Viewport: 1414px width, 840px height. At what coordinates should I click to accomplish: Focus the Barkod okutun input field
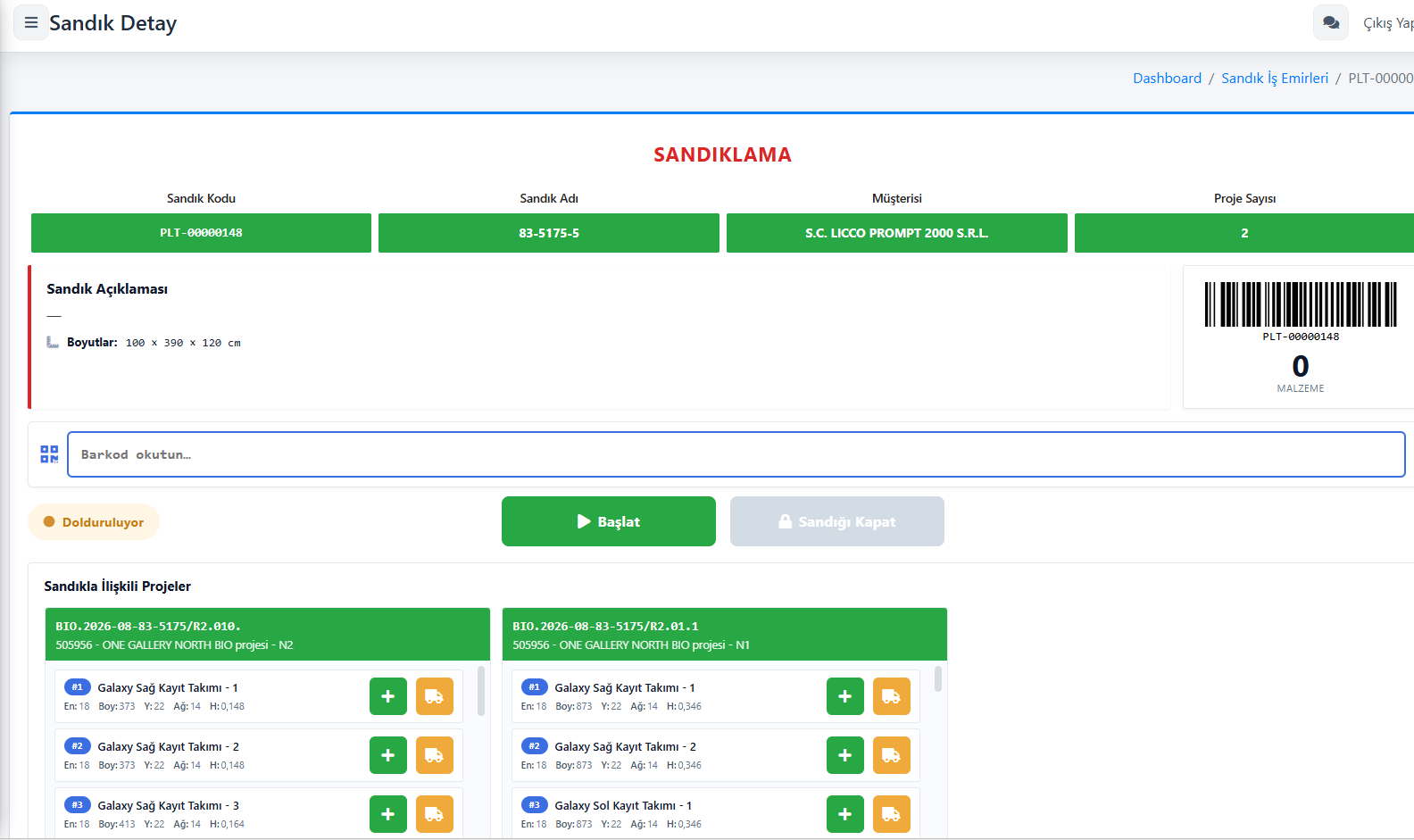(736, 454)
